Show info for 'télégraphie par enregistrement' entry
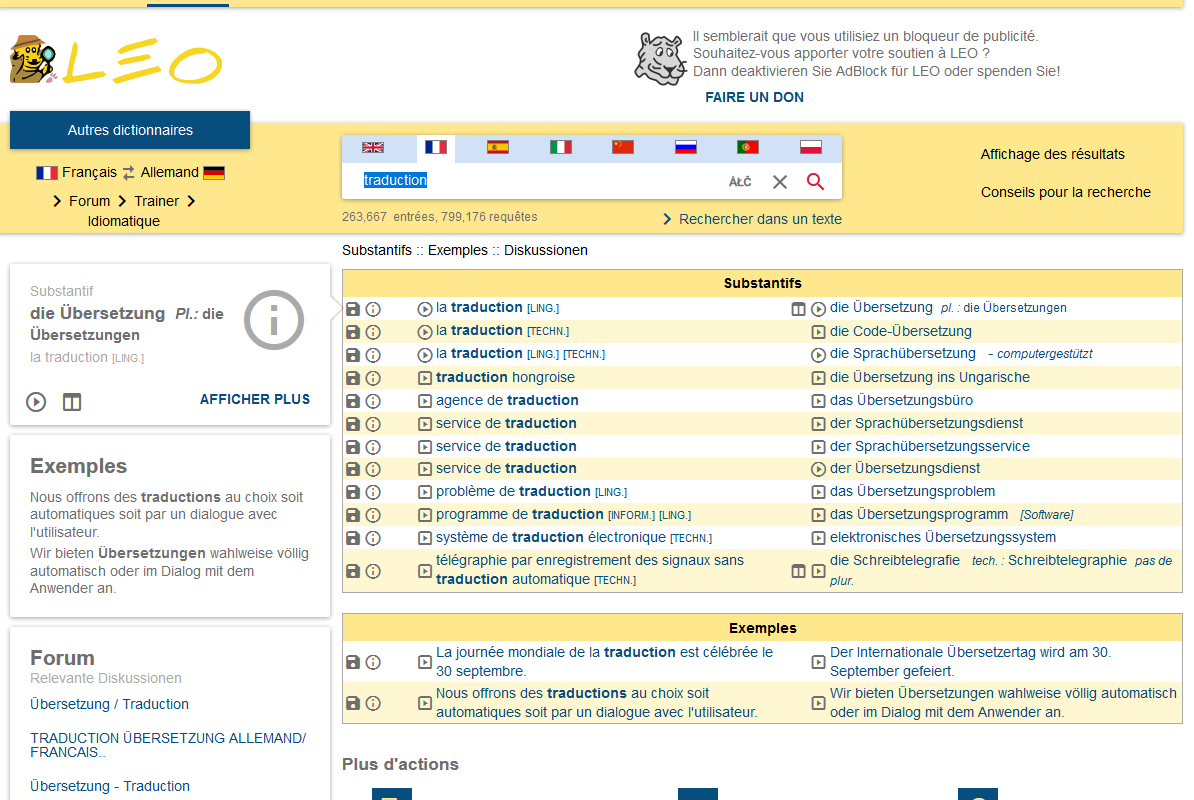Image resolution: width=1194 pixels, height=800 pixels. pyautogui.click(x=373, y=571)
